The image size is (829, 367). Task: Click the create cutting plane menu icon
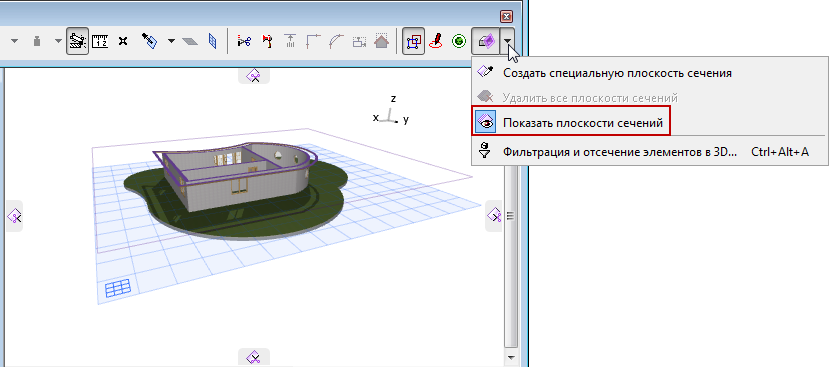485,72
